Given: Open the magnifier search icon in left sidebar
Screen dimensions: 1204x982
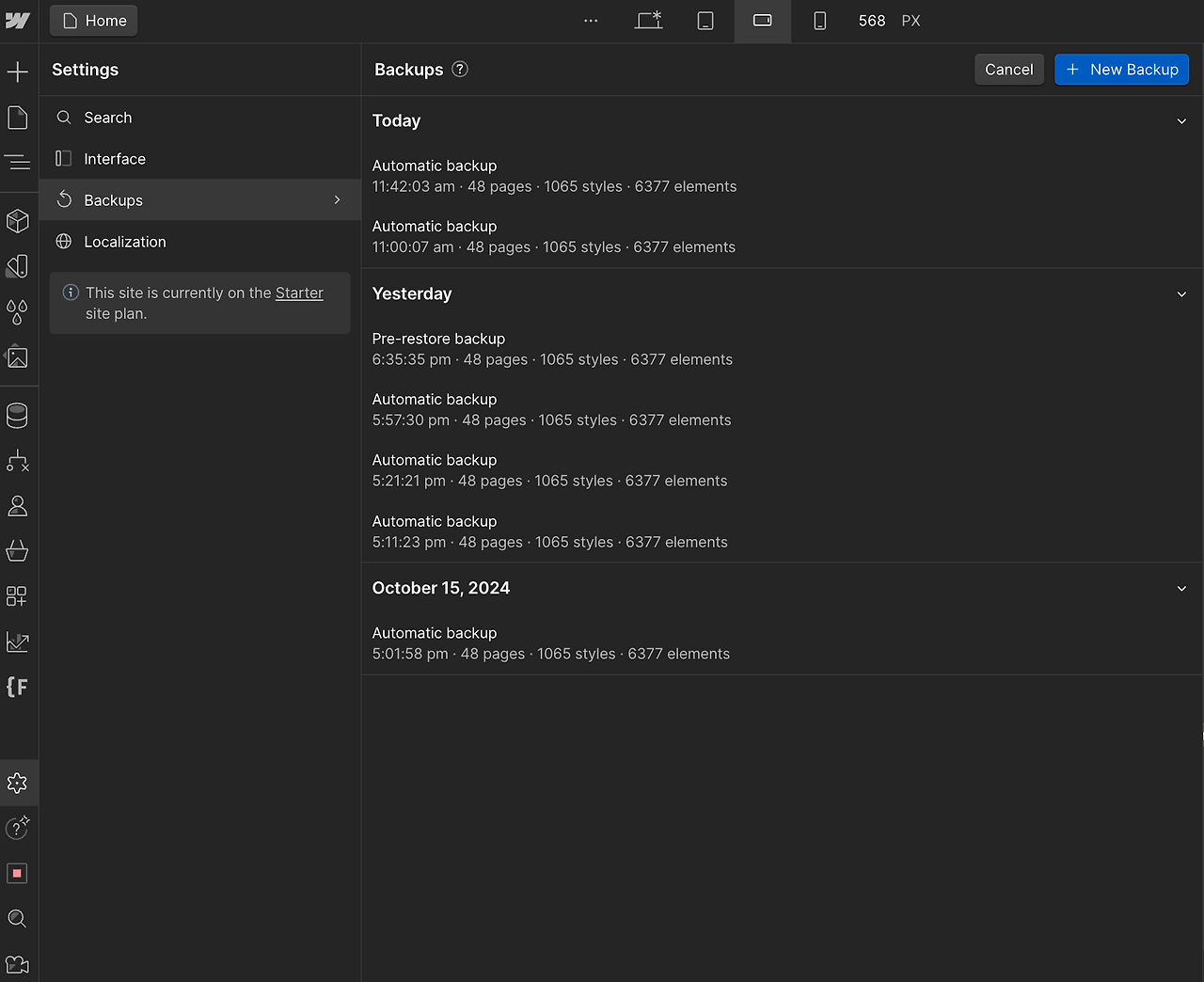Looking at the screenshot, I should pyautogui.click(x=18, y=919).
